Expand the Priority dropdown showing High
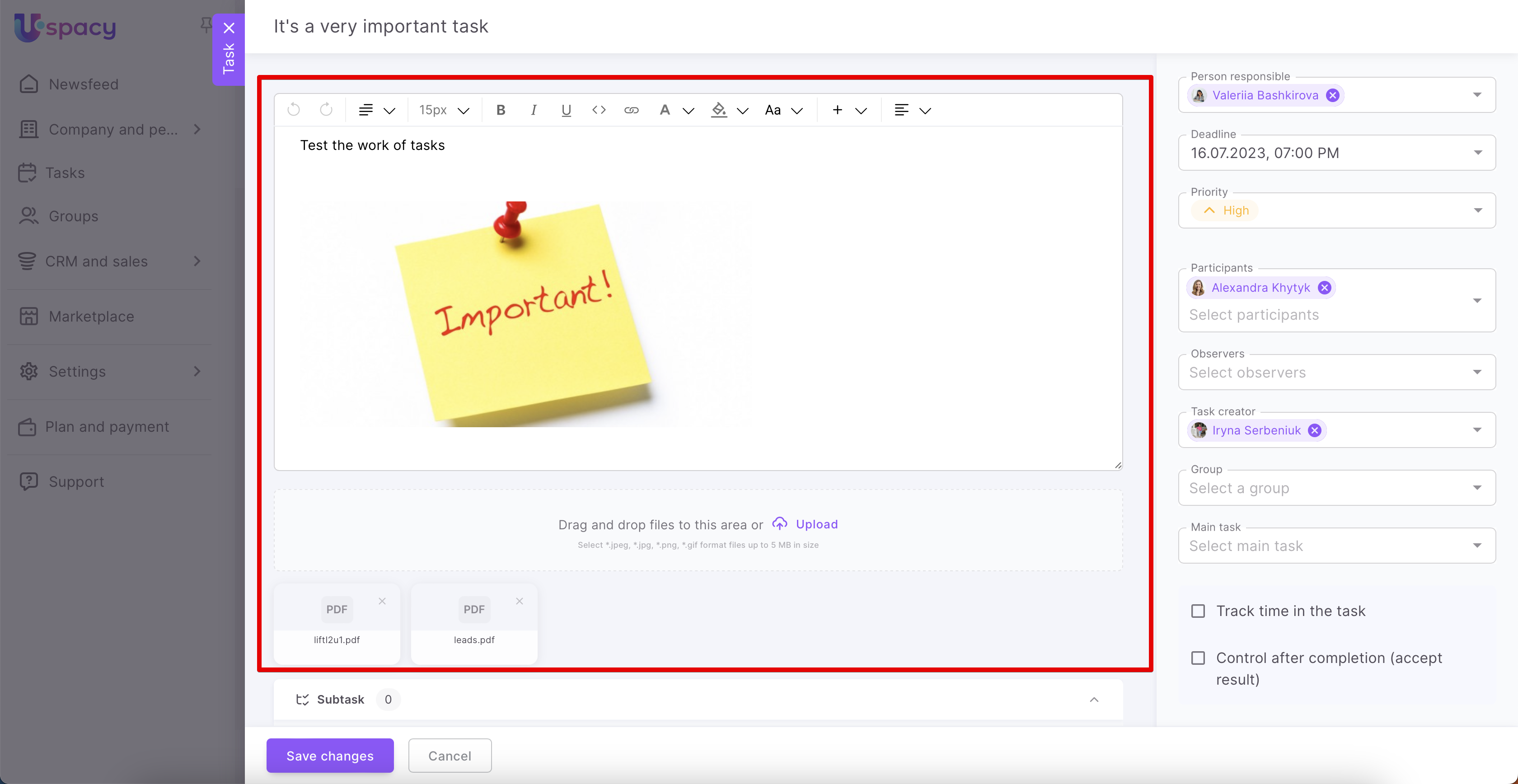The width and height of the screenshot is (1518, 784). 1477,210
